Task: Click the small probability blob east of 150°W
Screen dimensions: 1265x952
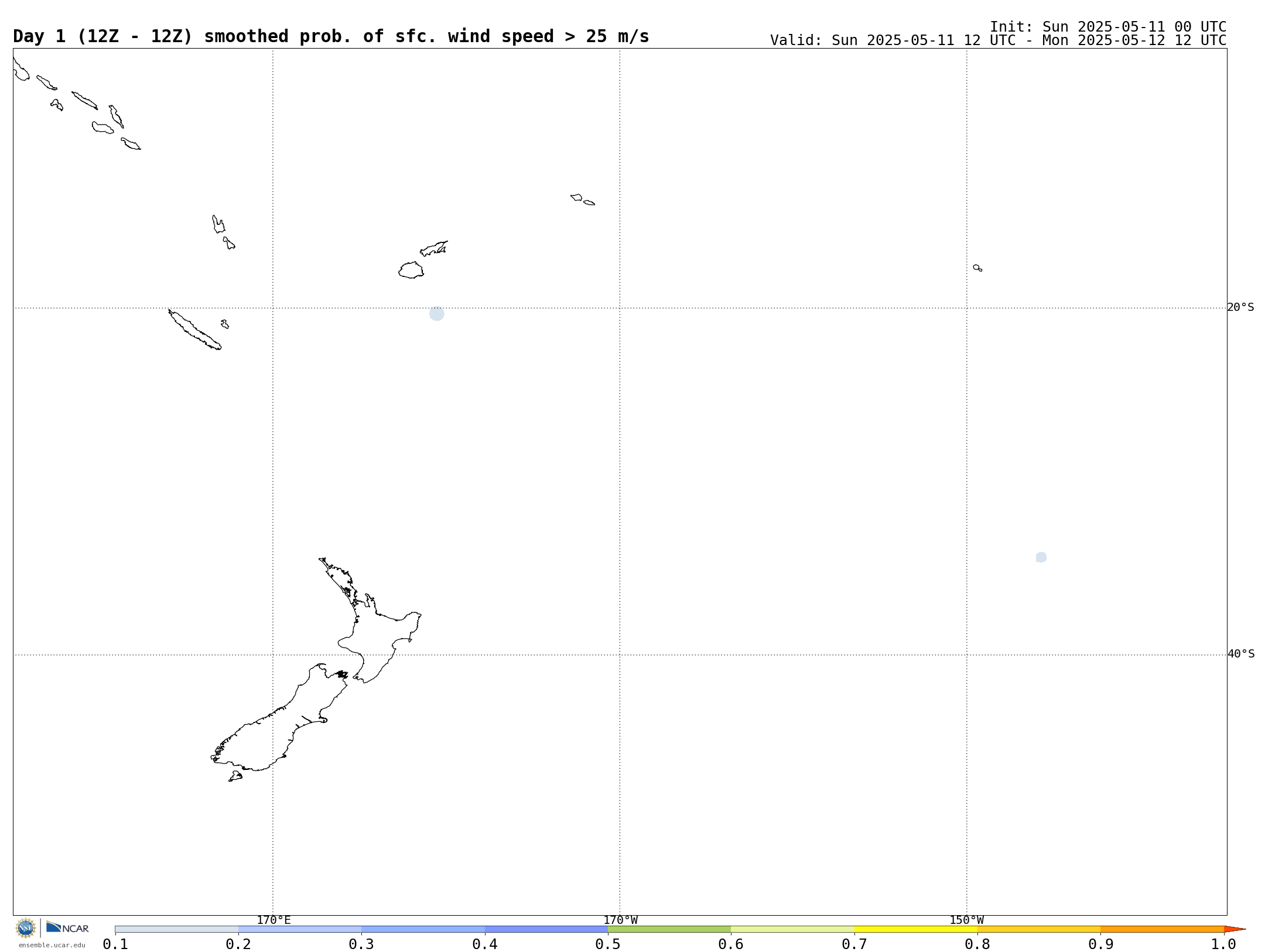Action: click(1041, 557)
